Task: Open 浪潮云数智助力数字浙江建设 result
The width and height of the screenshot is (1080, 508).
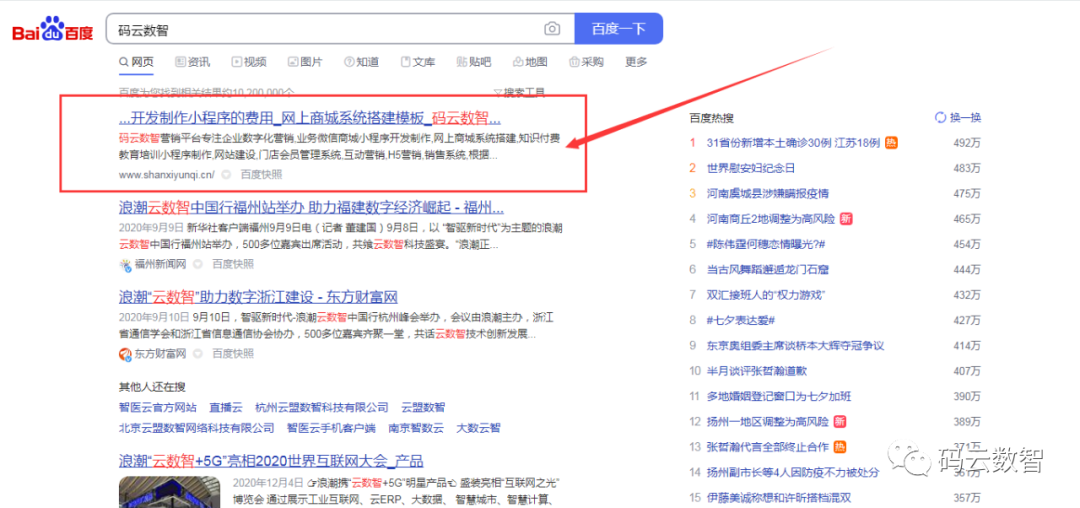Action: [x=258, y=297]
